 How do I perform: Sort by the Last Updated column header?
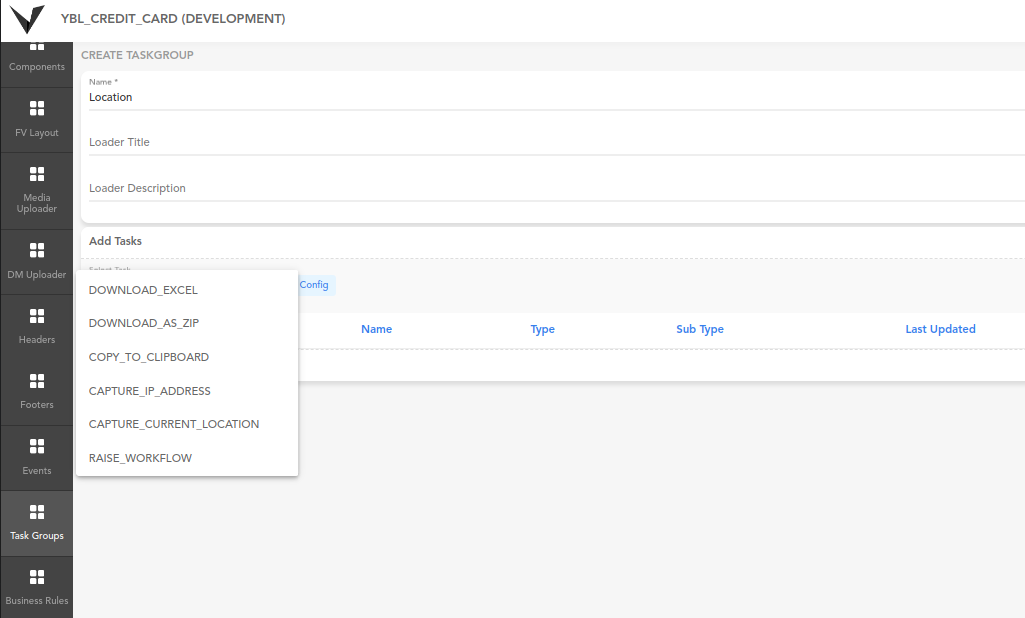(x=940, y=329)
